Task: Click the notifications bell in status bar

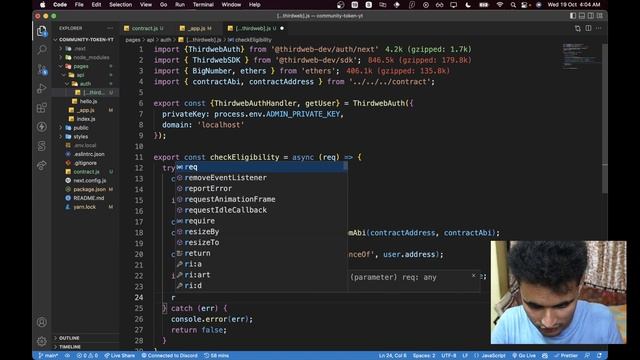Action: click(599, 356)
